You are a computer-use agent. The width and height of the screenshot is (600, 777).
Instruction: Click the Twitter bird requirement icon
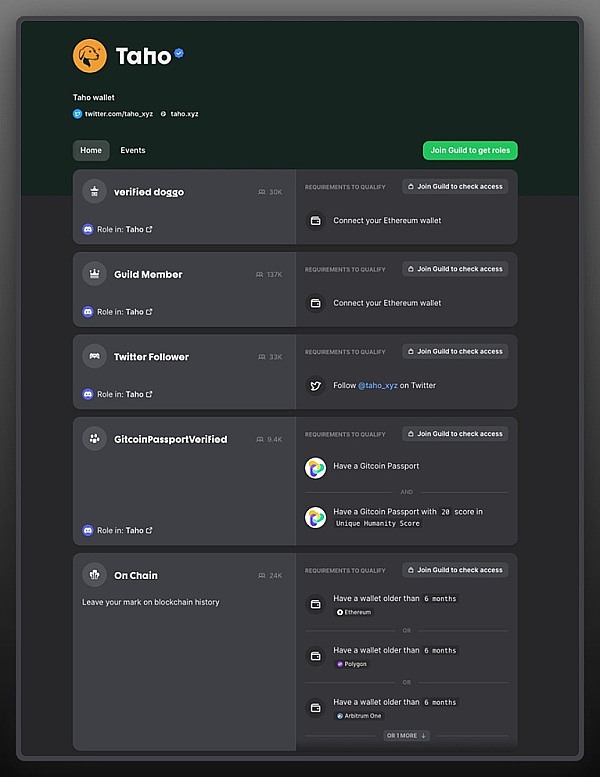315,385
